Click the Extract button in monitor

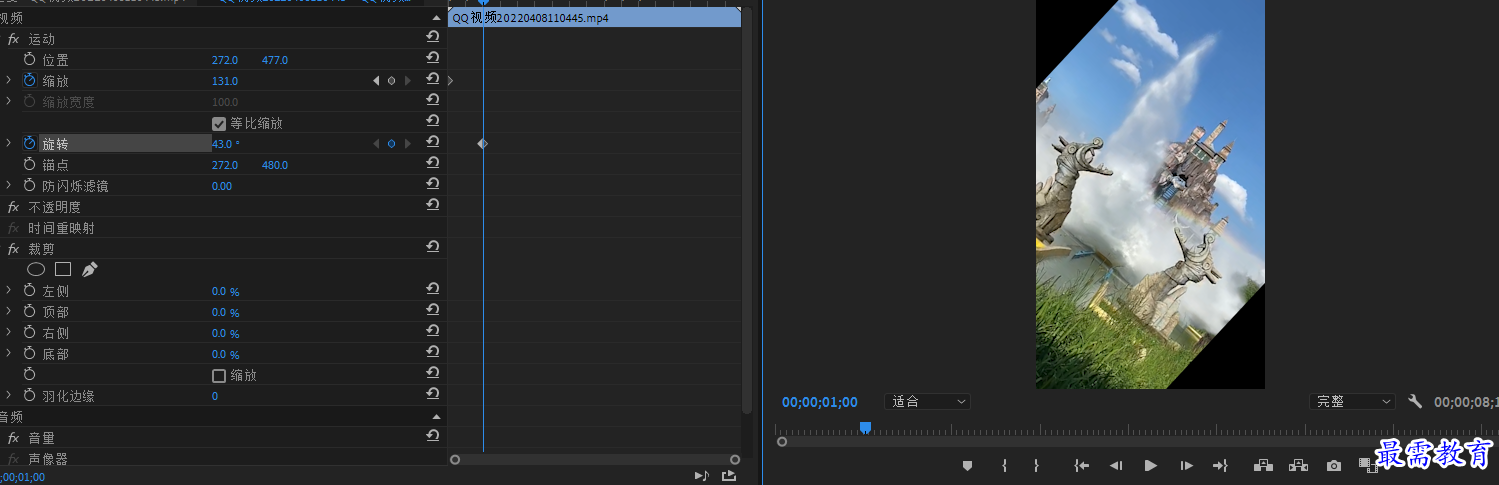pyautogui.click(x=1298, y=466)
